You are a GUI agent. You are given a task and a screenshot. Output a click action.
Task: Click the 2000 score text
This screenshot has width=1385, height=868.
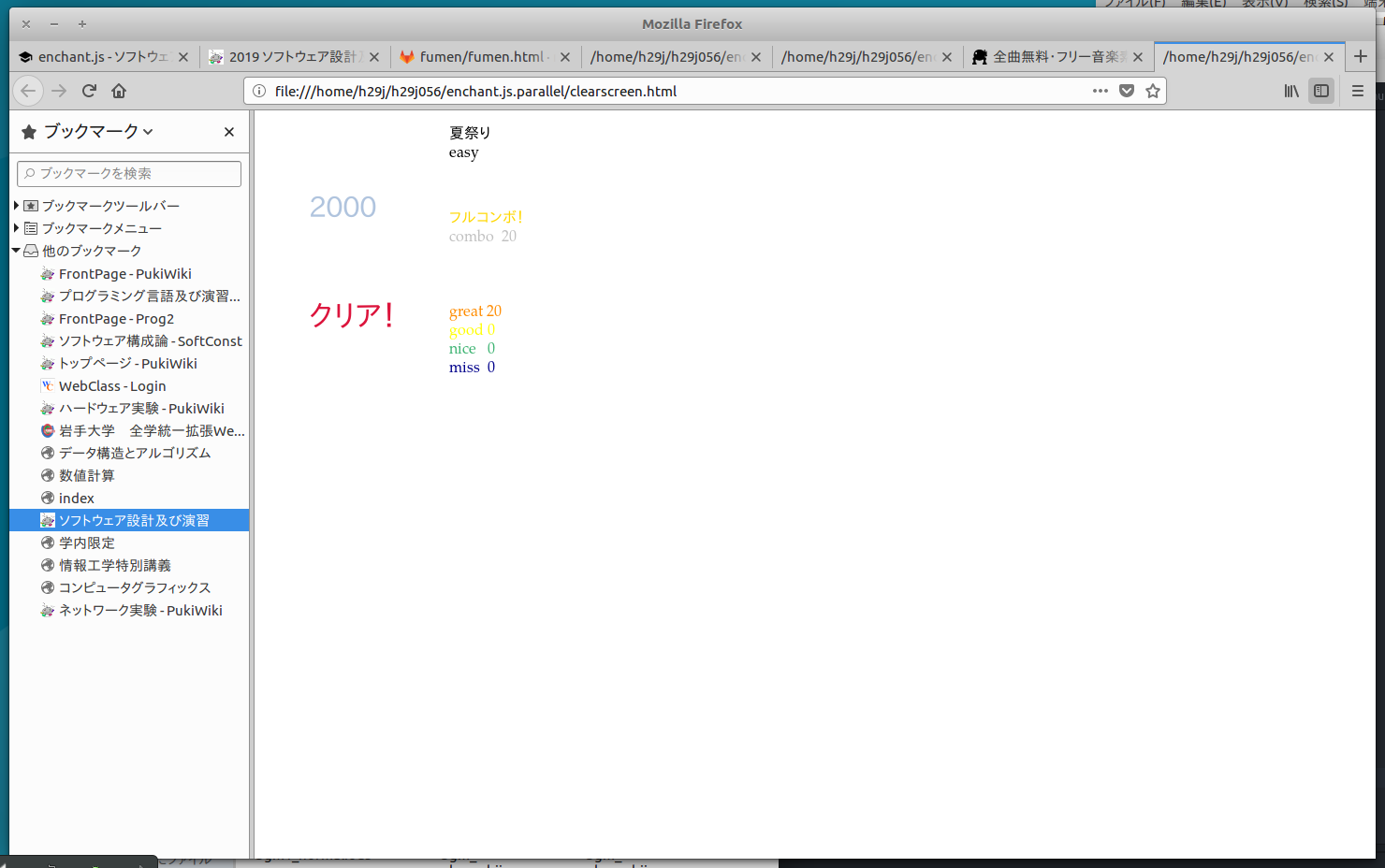click(x=343, y=207)
